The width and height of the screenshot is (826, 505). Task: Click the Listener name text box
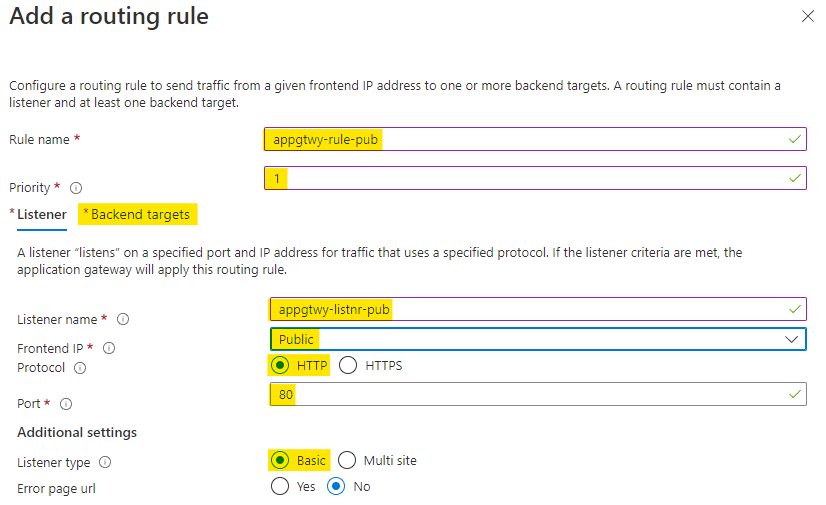tap(537, 310)
